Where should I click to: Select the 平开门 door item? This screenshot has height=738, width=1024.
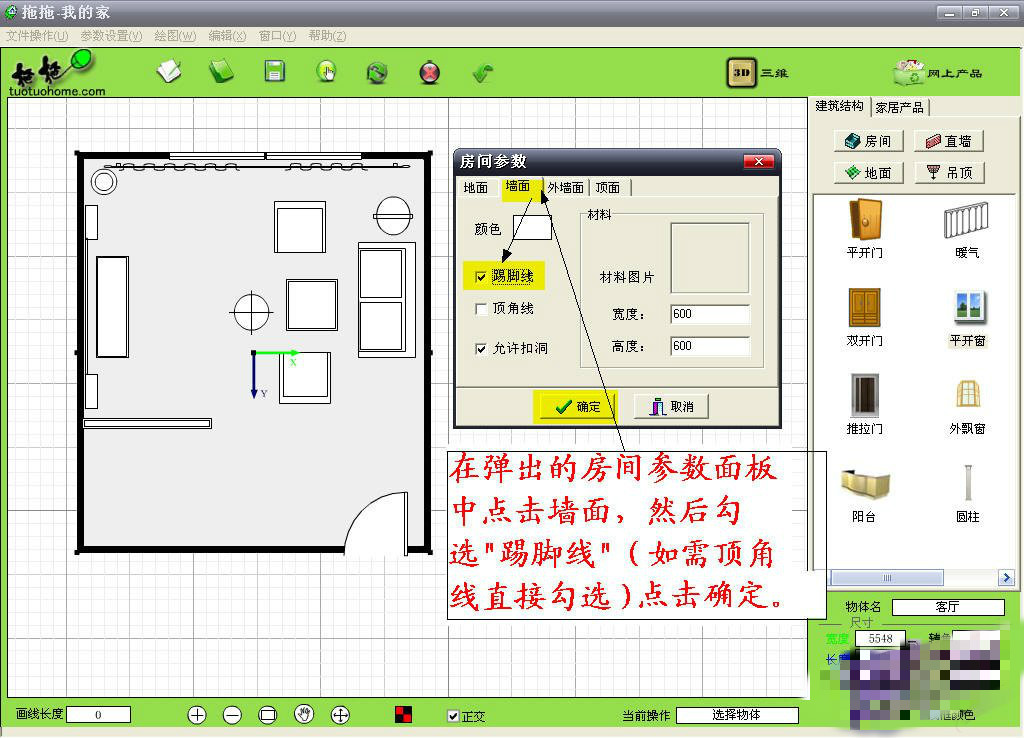[865, 229]
